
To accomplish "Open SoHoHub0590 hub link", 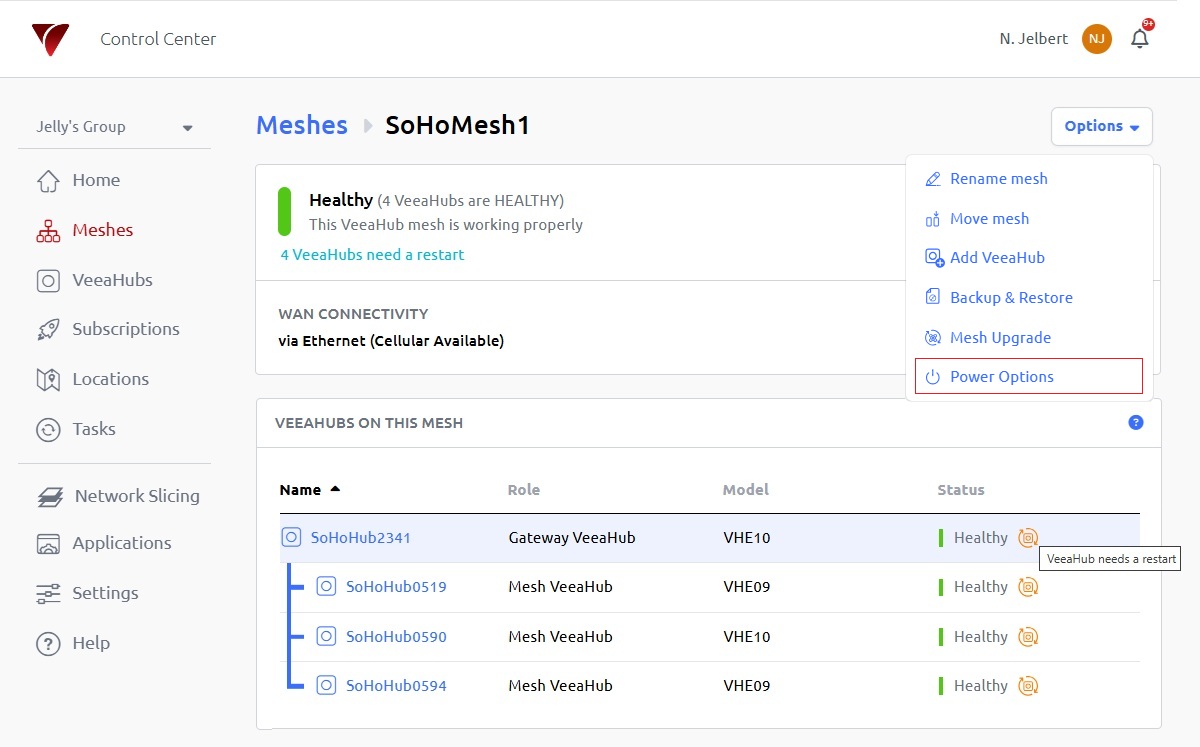I will [396, 636].
